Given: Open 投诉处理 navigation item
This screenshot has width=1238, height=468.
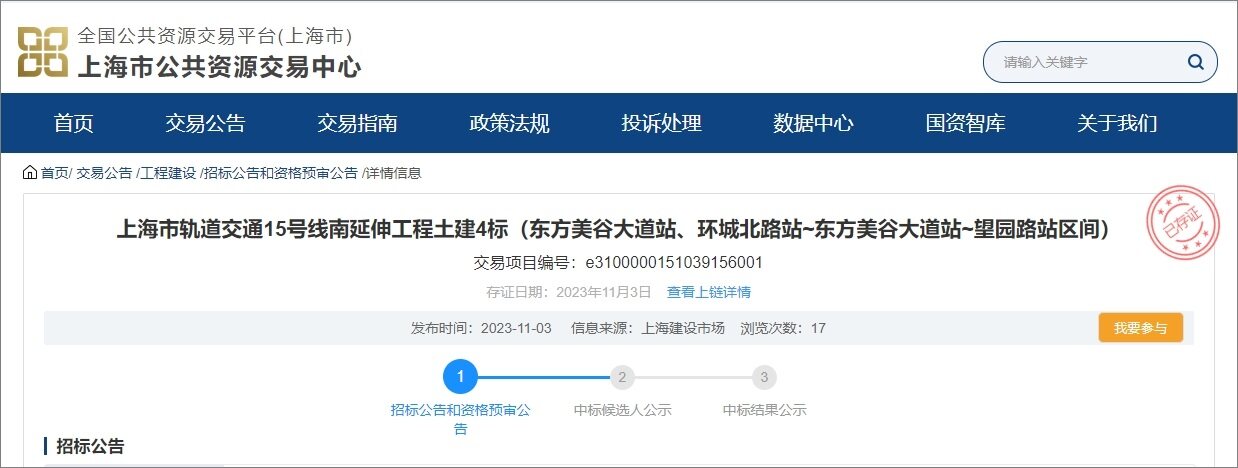Looking at the screenshot, I should 661,124.
